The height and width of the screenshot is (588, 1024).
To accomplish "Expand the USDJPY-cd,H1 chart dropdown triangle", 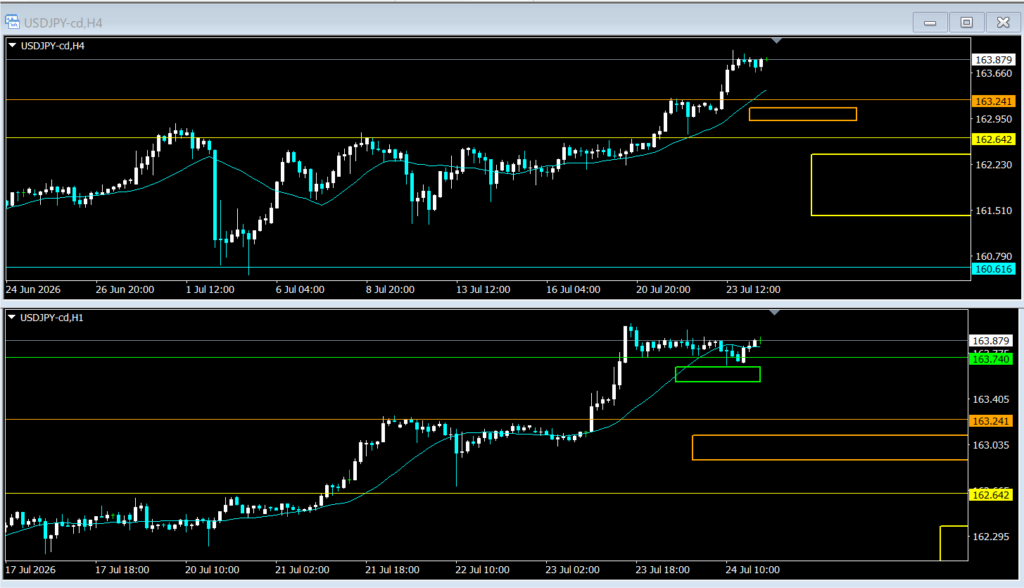I will tap(12, 317).
